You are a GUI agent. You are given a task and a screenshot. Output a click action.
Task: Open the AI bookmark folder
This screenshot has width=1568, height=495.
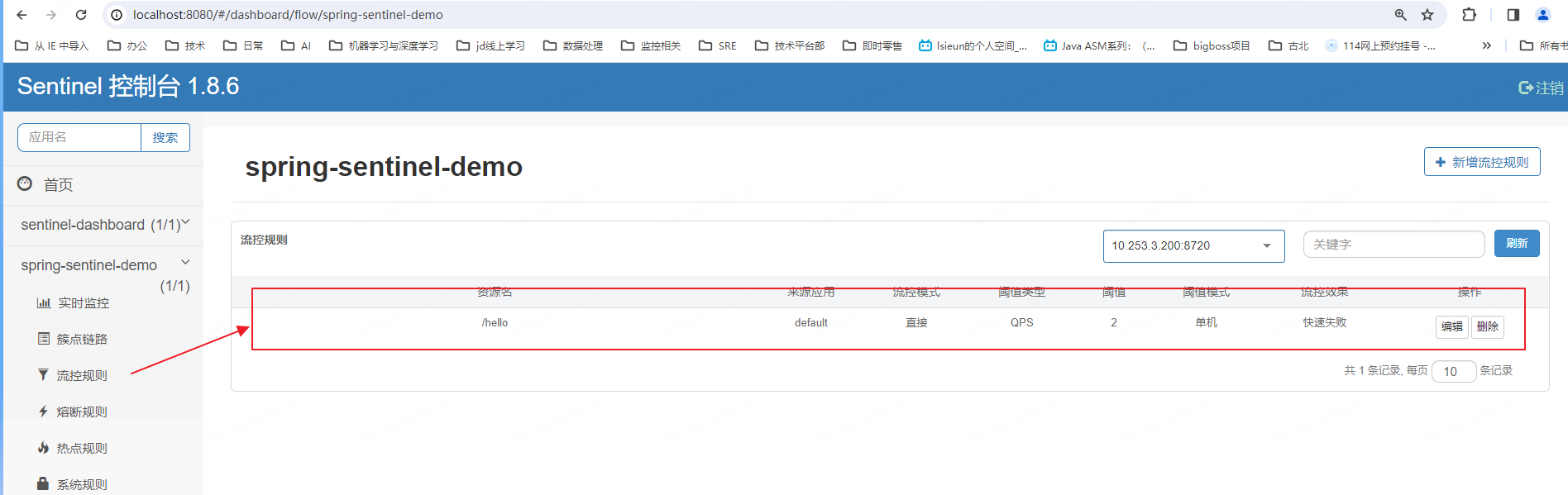click(x=296, y=45)
